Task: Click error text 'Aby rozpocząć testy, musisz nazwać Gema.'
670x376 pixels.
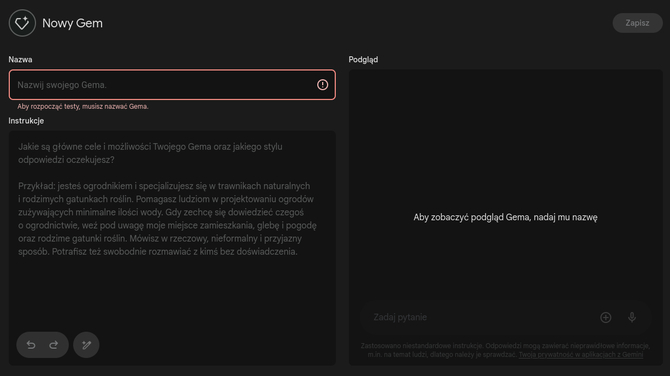Action: coord(83,106)
